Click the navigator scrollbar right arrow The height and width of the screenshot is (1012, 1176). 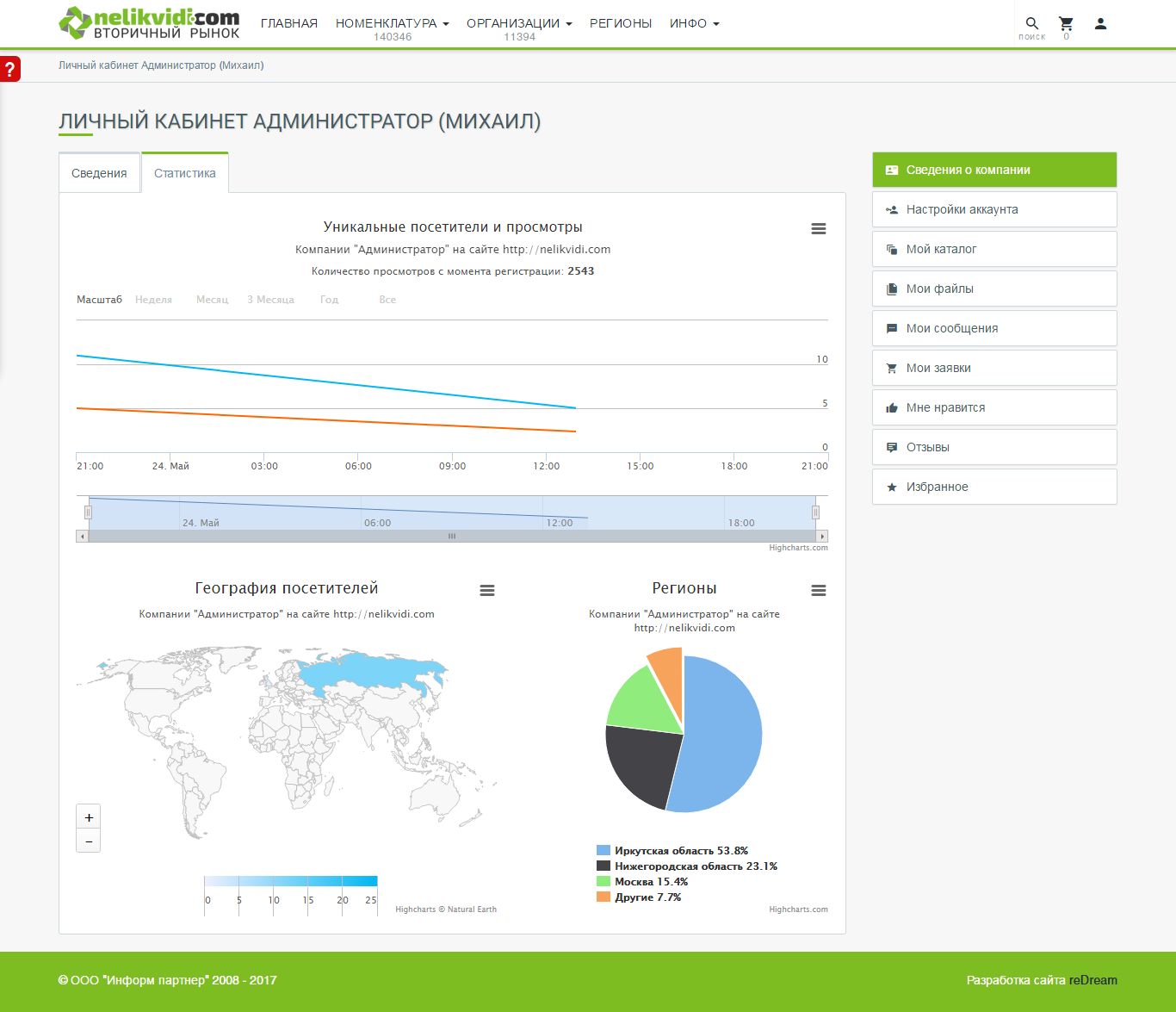[x=822, y=536]
